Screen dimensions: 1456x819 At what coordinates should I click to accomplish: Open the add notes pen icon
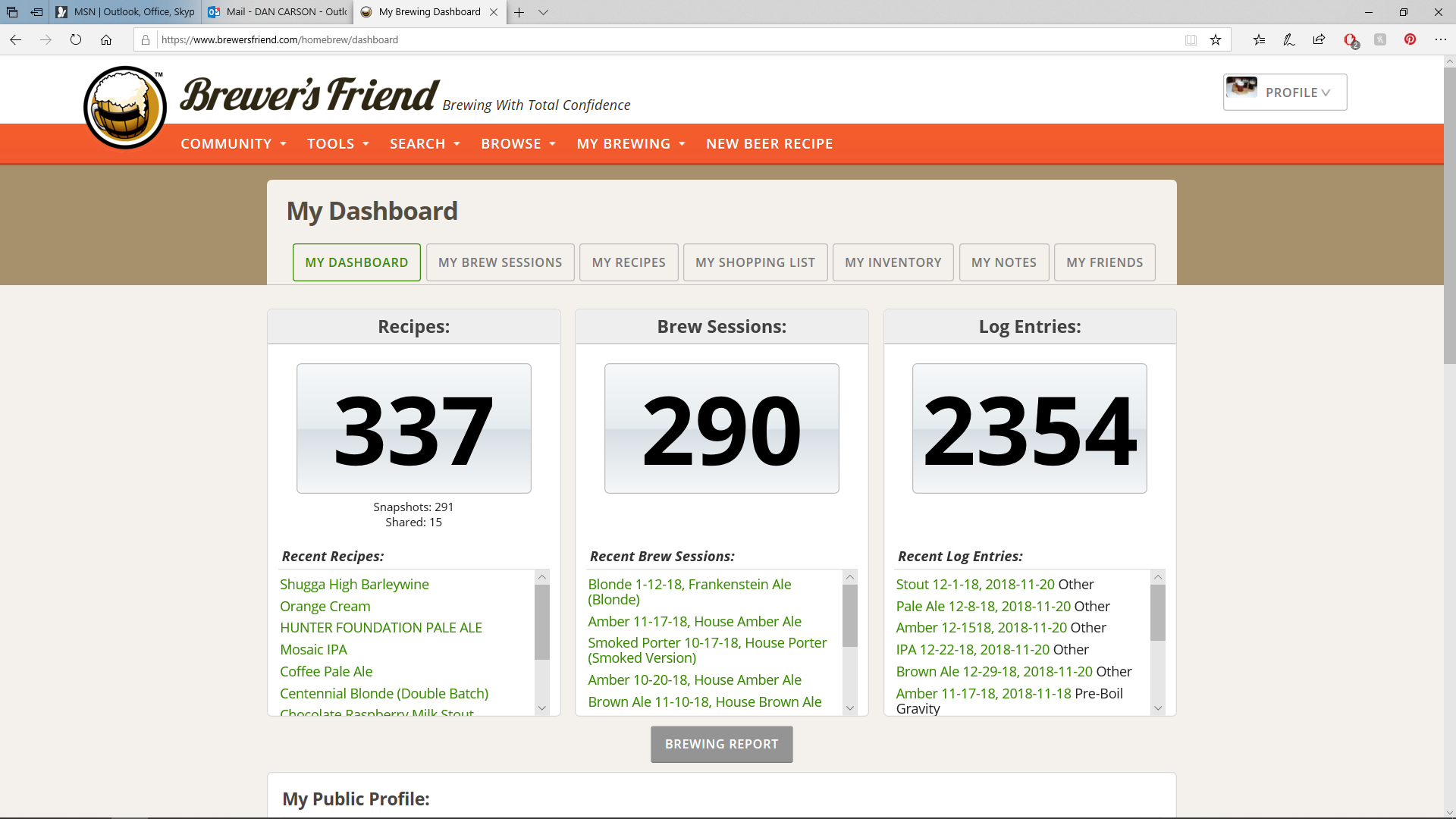coord(1288,40)
